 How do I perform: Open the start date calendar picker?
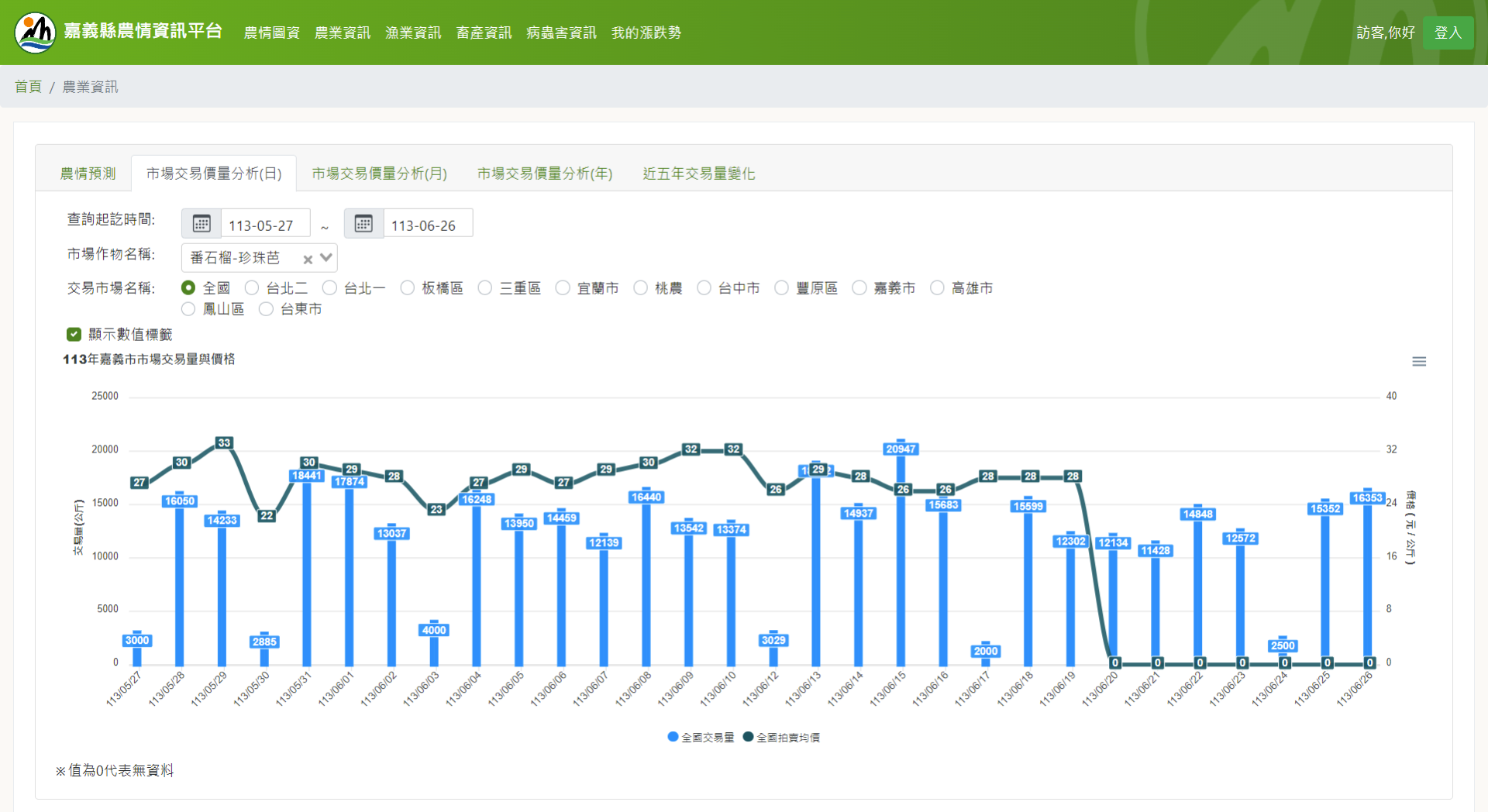click(201, 224)
